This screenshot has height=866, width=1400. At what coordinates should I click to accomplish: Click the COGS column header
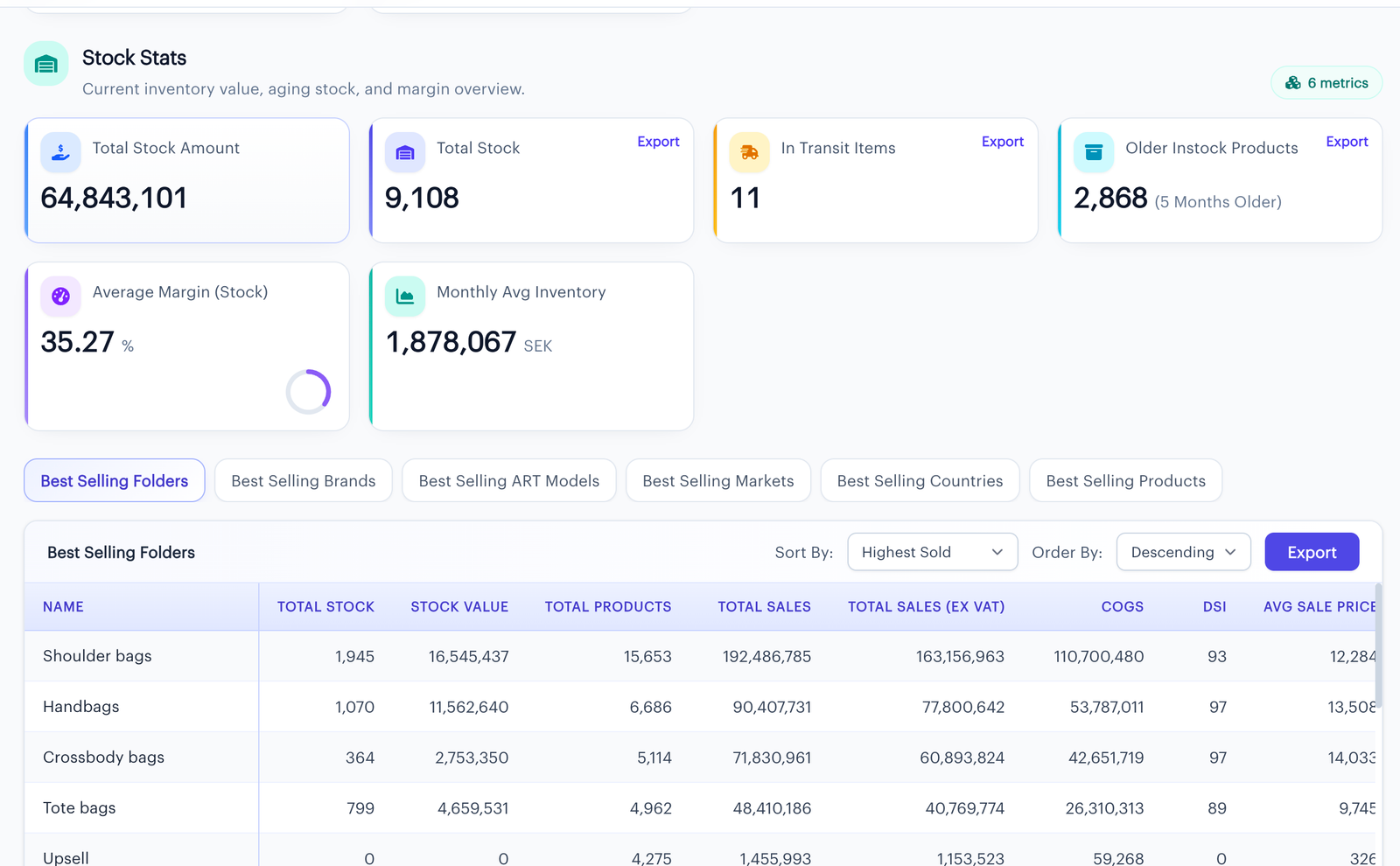click(x=1123, y=607)
